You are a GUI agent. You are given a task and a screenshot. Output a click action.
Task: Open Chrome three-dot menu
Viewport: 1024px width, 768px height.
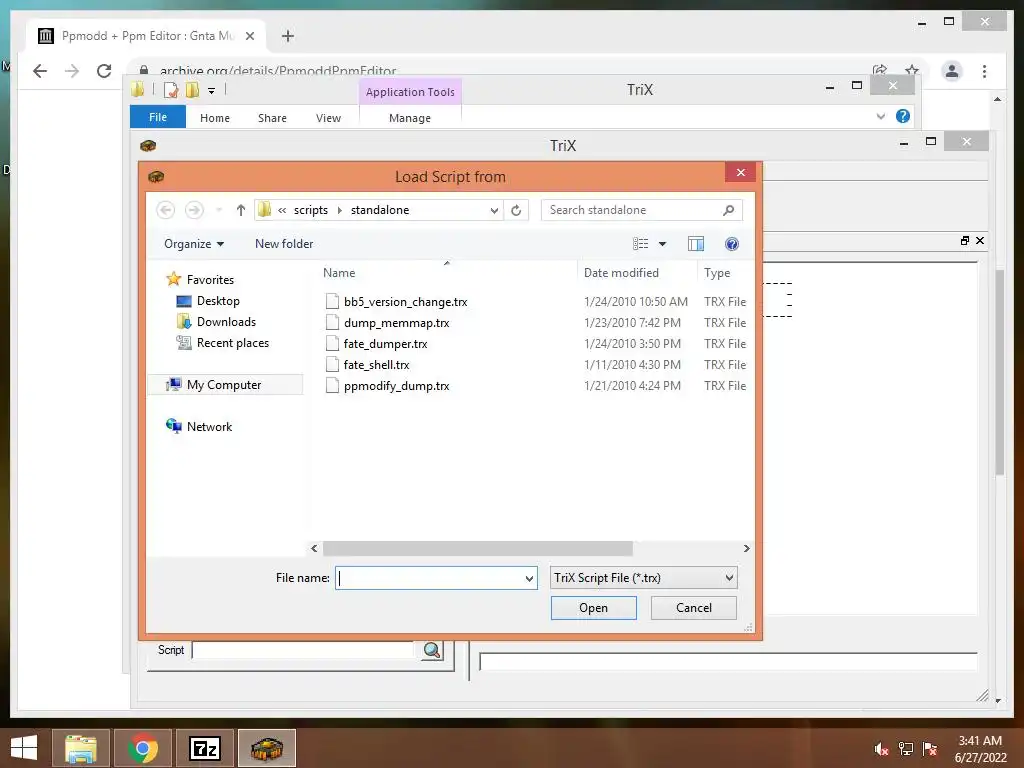[984, 71]
